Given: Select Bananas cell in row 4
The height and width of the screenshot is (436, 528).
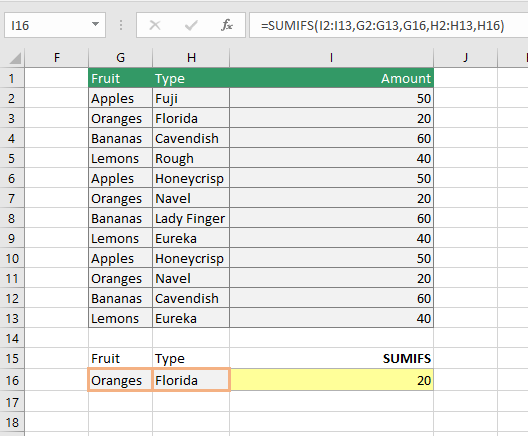Looking at the screenshot, I should (x=121, y=138).
